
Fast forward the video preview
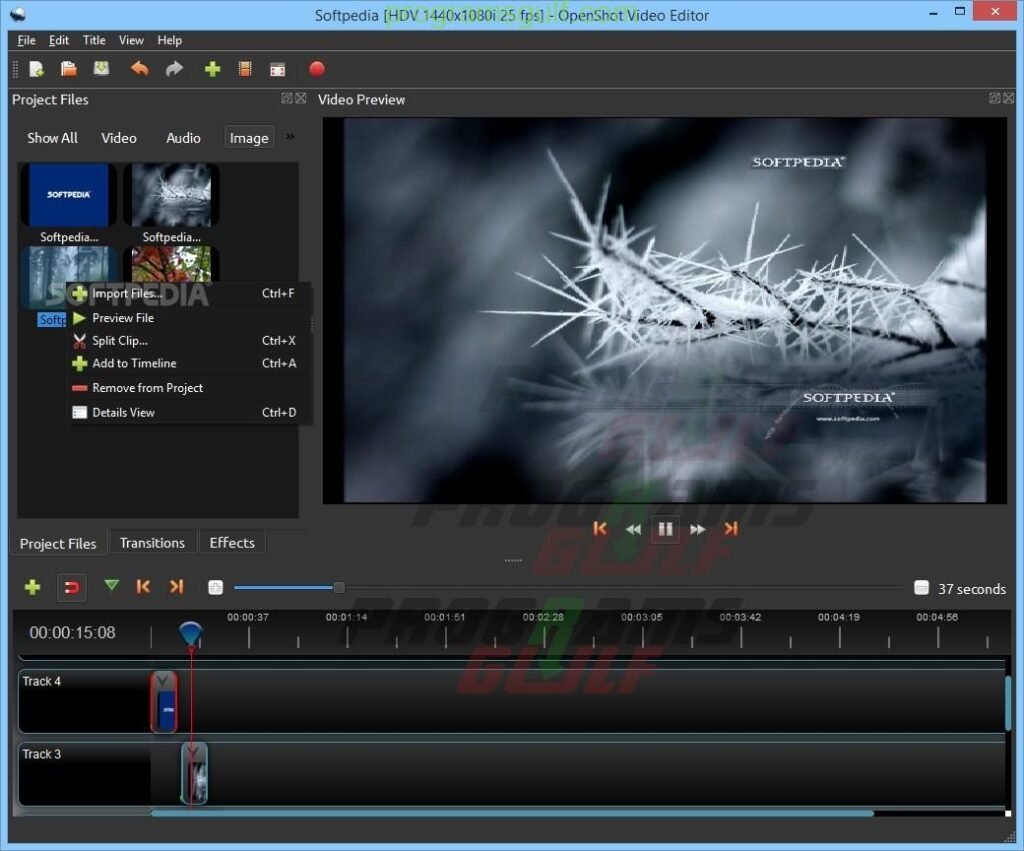point(697,530)
